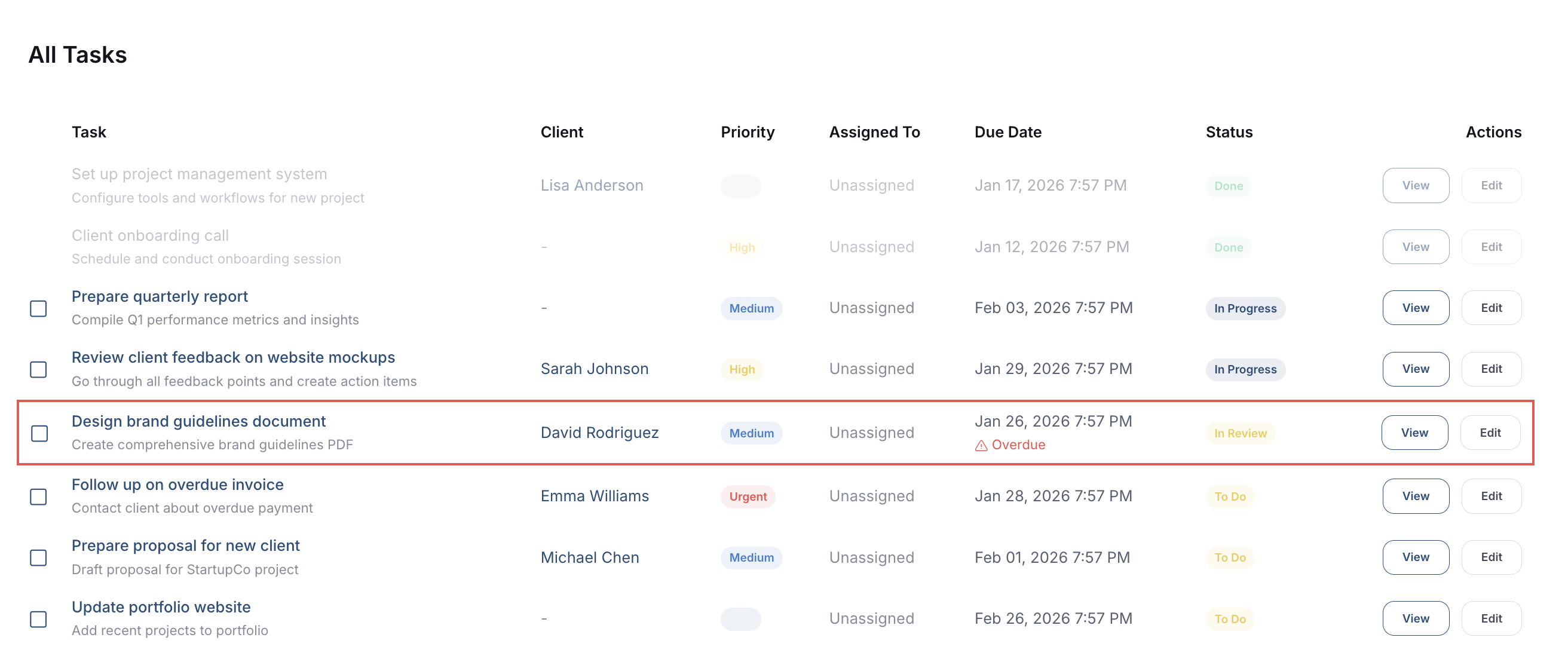Viewport: 1568px width, 662px height.
Task: Click the View button for Follow up on overdue invoice
Action: pyautogui.click(x=1415, y=496)
